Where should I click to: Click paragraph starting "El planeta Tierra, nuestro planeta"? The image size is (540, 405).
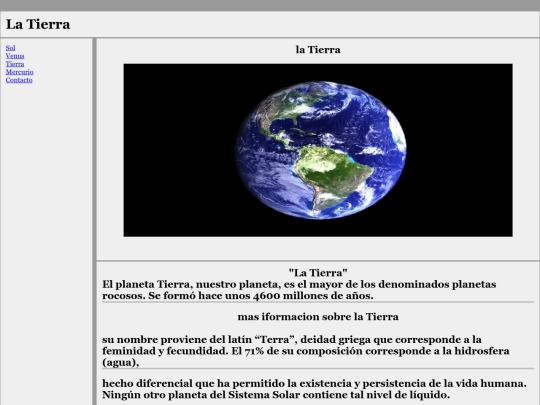click(x=299, y=290)
